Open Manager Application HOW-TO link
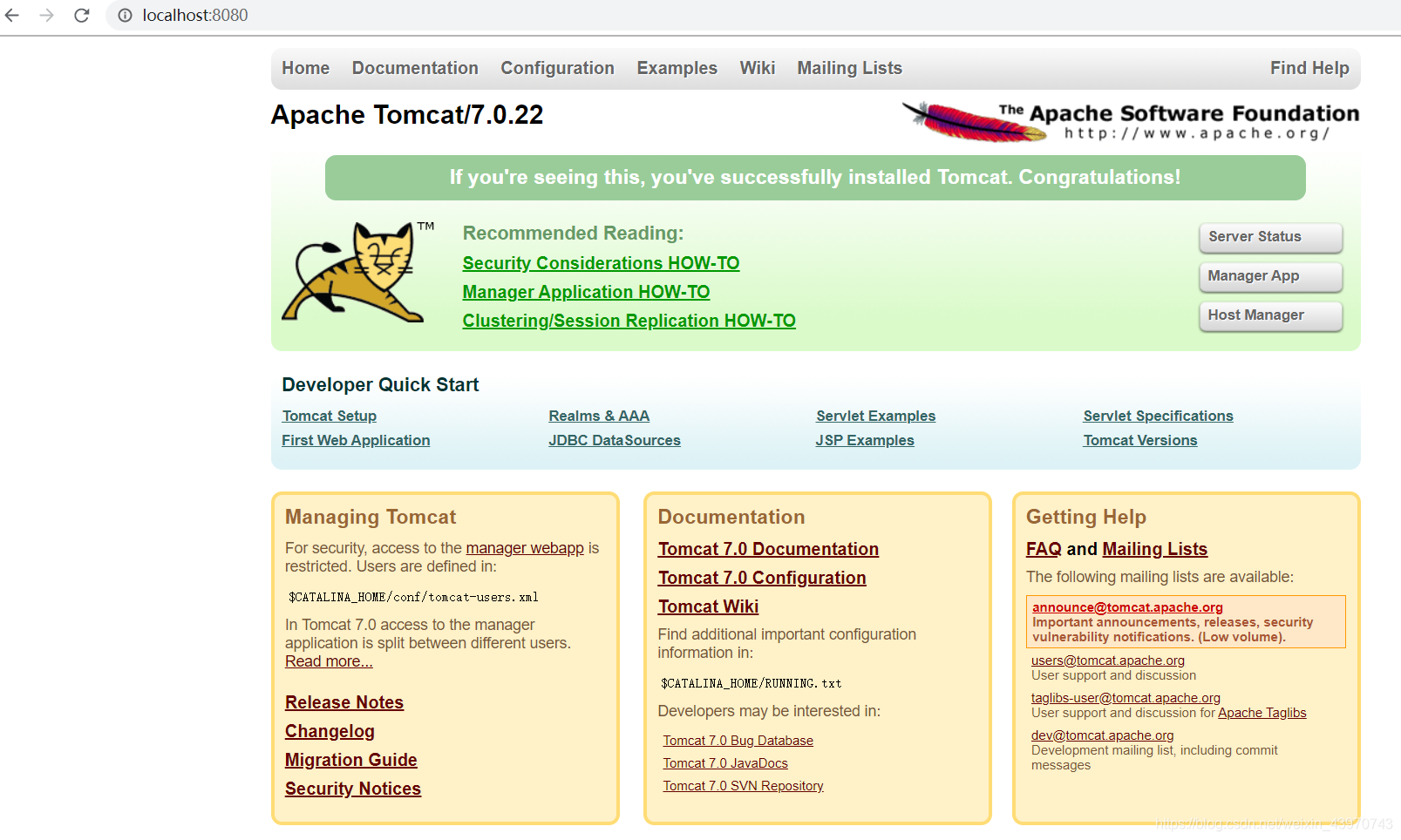This screenshot has width=1401, height=840. (x=586, y=292)
